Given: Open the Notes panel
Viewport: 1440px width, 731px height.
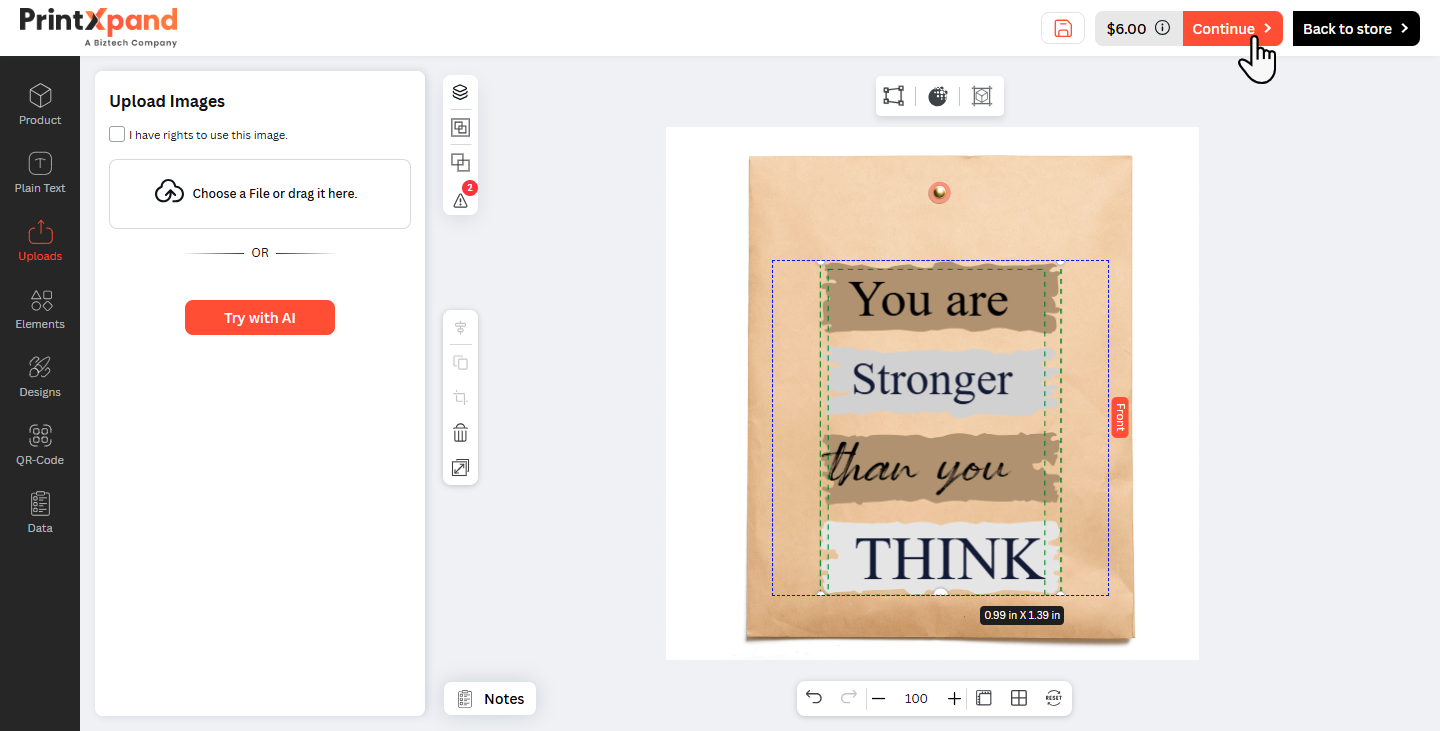Looking at the screenshot, I should [490, 698].
